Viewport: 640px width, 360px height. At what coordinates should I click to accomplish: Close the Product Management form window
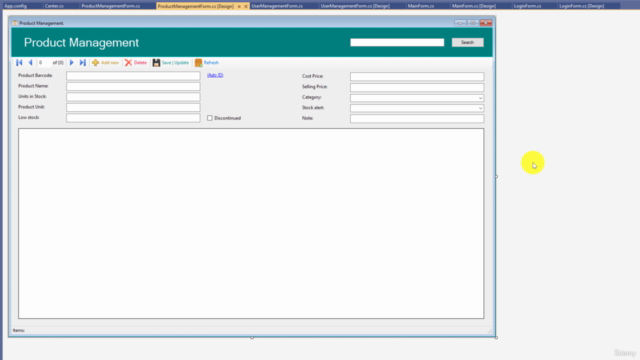486,23
